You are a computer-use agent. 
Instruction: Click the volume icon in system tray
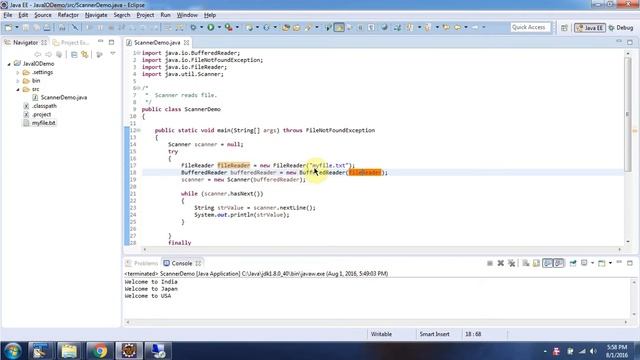click(x=593, y=351)
